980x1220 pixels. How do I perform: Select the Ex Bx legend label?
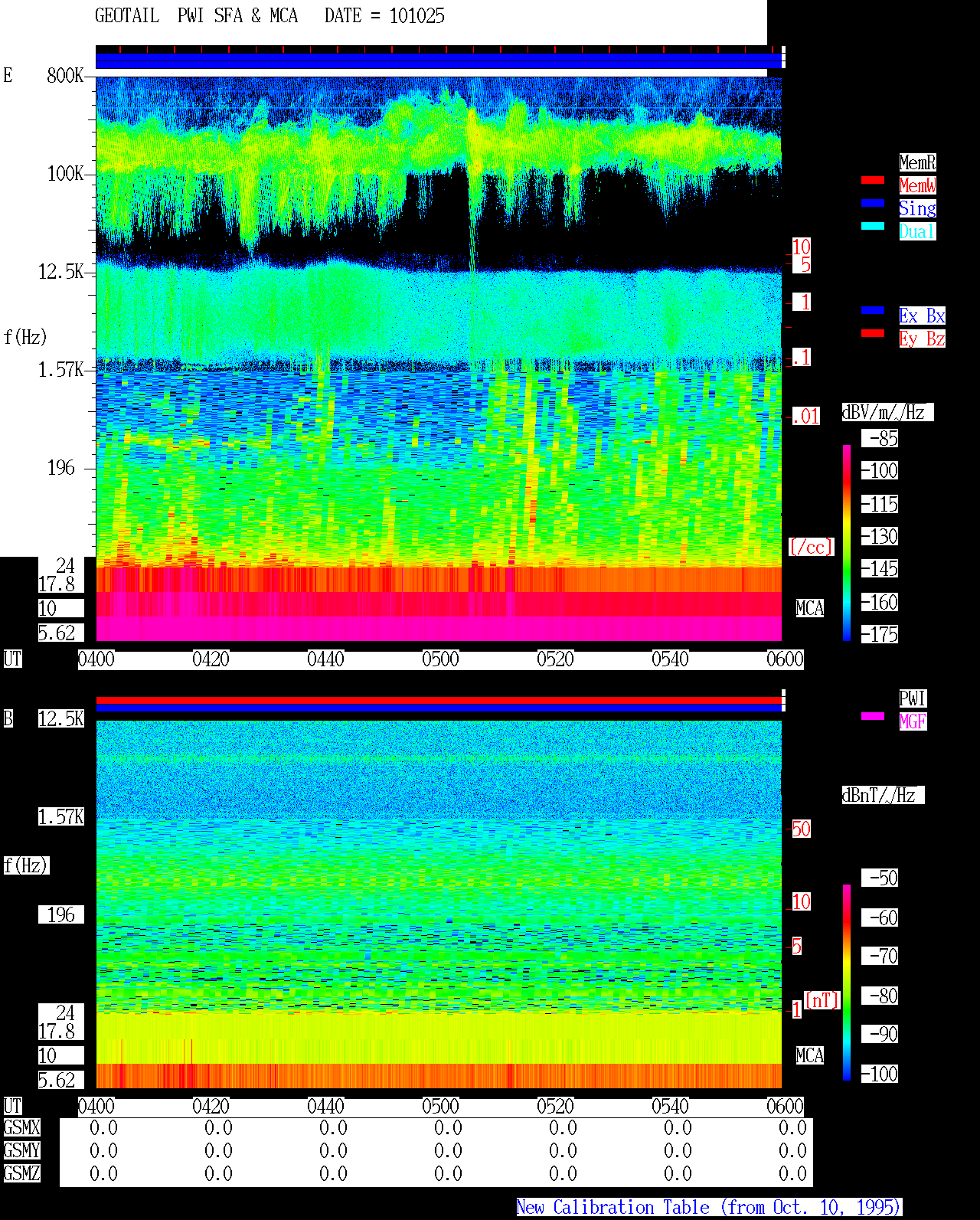[922, 316]
